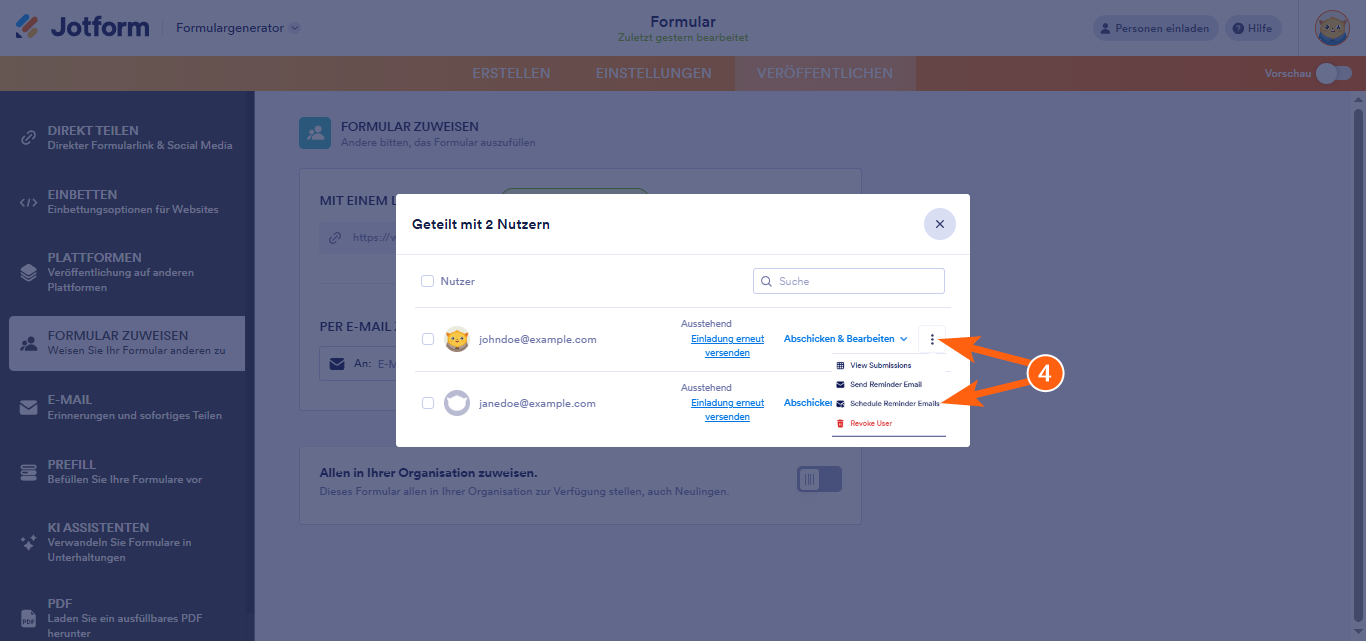The width and height of the screenshot is (1366, 641).
Task: Check the Nutzer select-all checkbox
Action: 428,282
